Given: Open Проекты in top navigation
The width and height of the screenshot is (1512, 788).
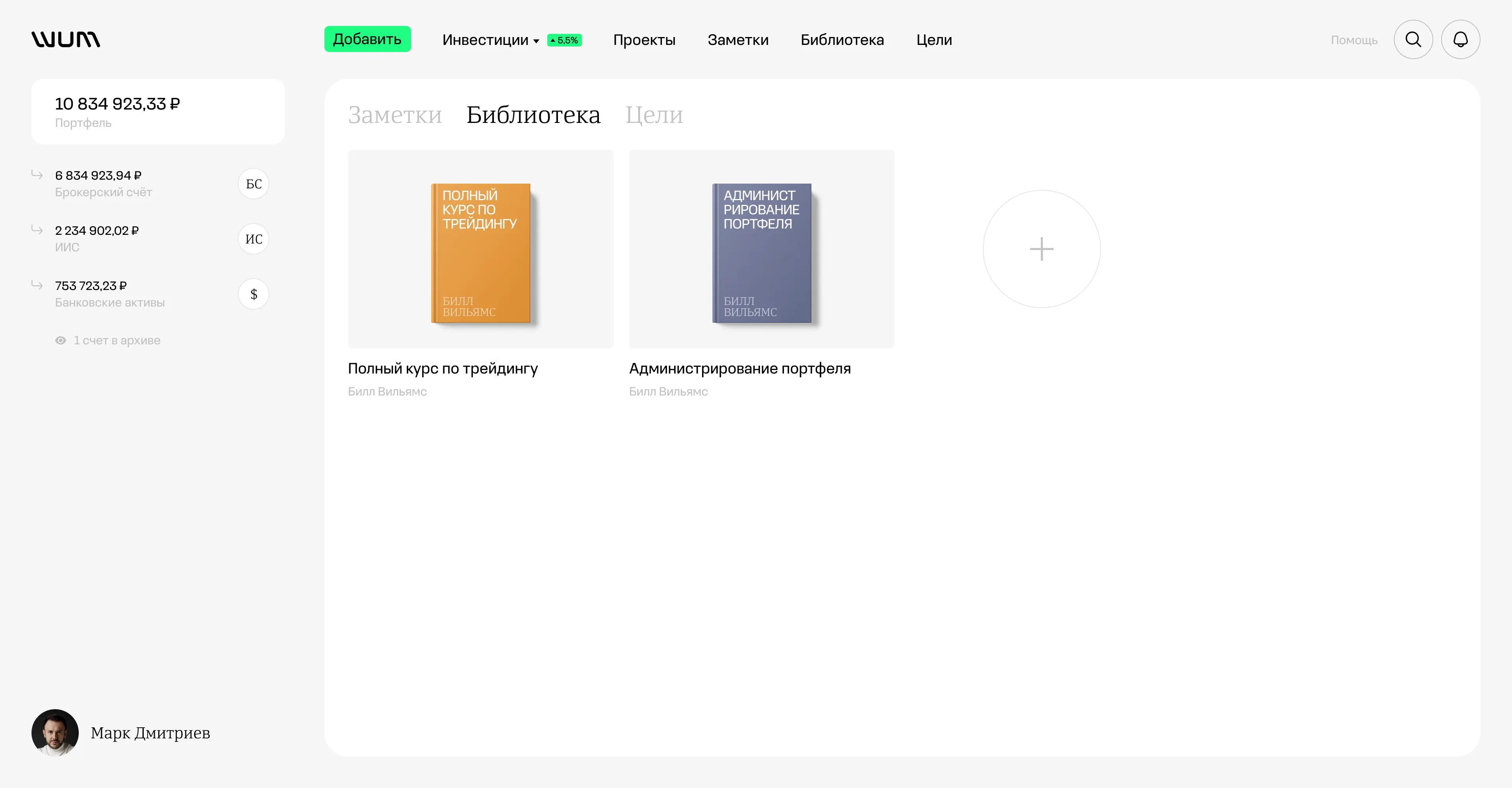Looking at the screenshot, I should [x=645, y=40].
